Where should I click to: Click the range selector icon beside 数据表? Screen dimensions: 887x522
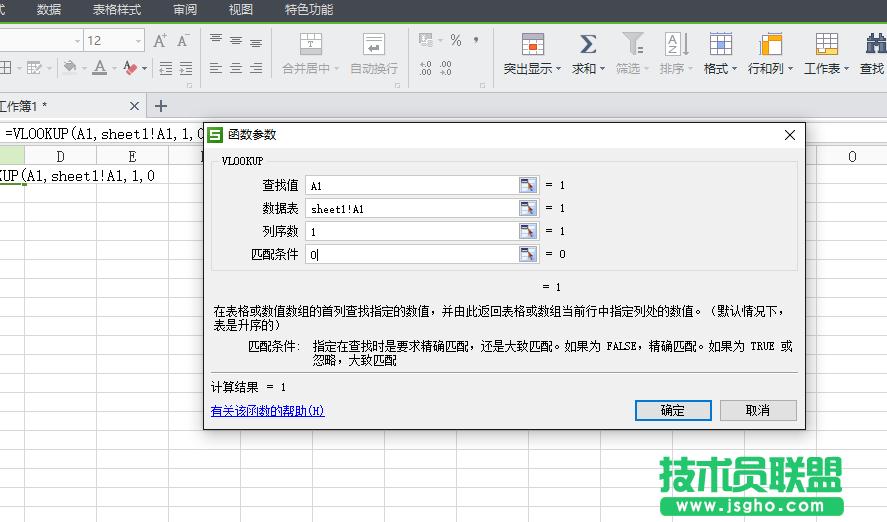point(528,208)
